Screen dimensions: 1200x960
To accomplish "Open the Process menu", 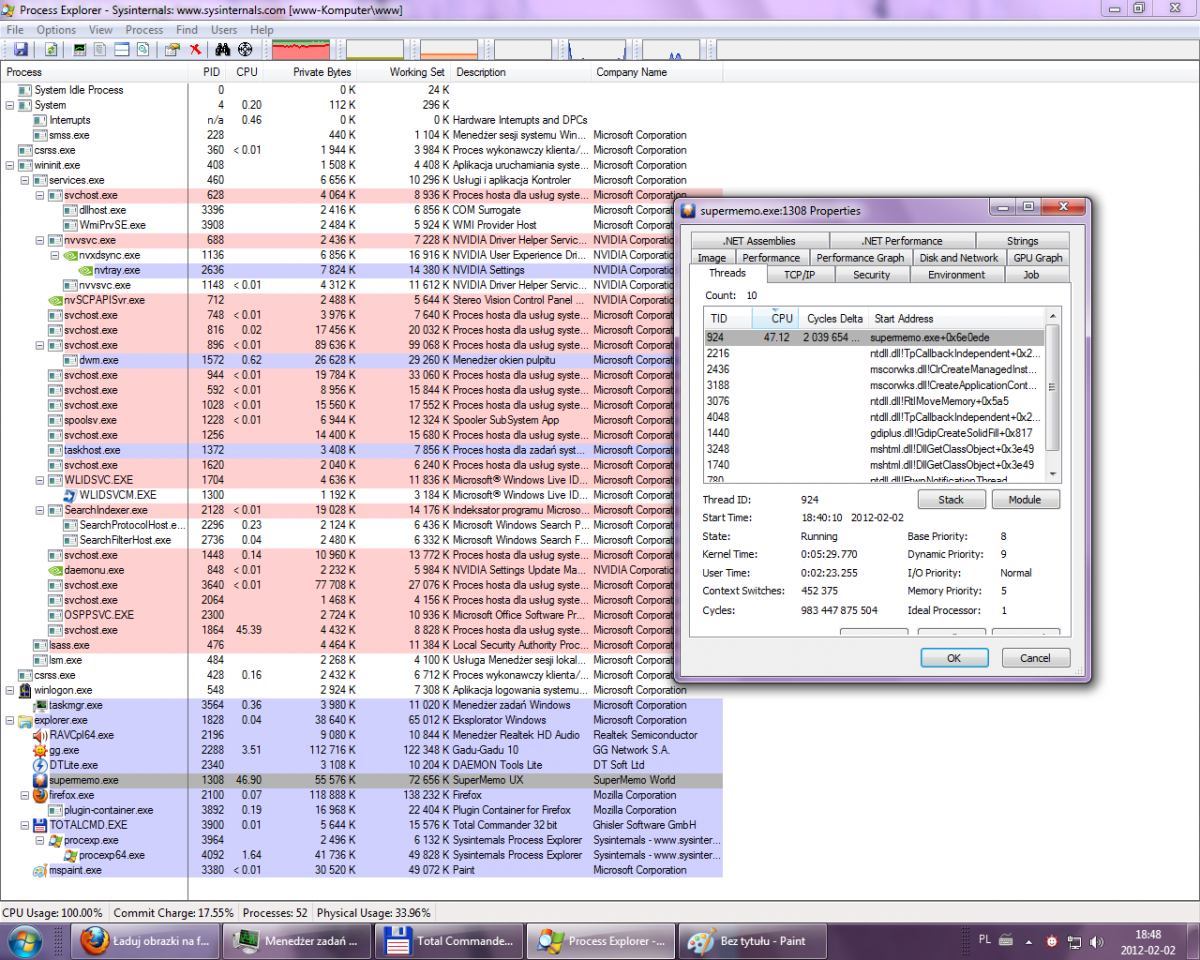I will [x=144, y=30].
